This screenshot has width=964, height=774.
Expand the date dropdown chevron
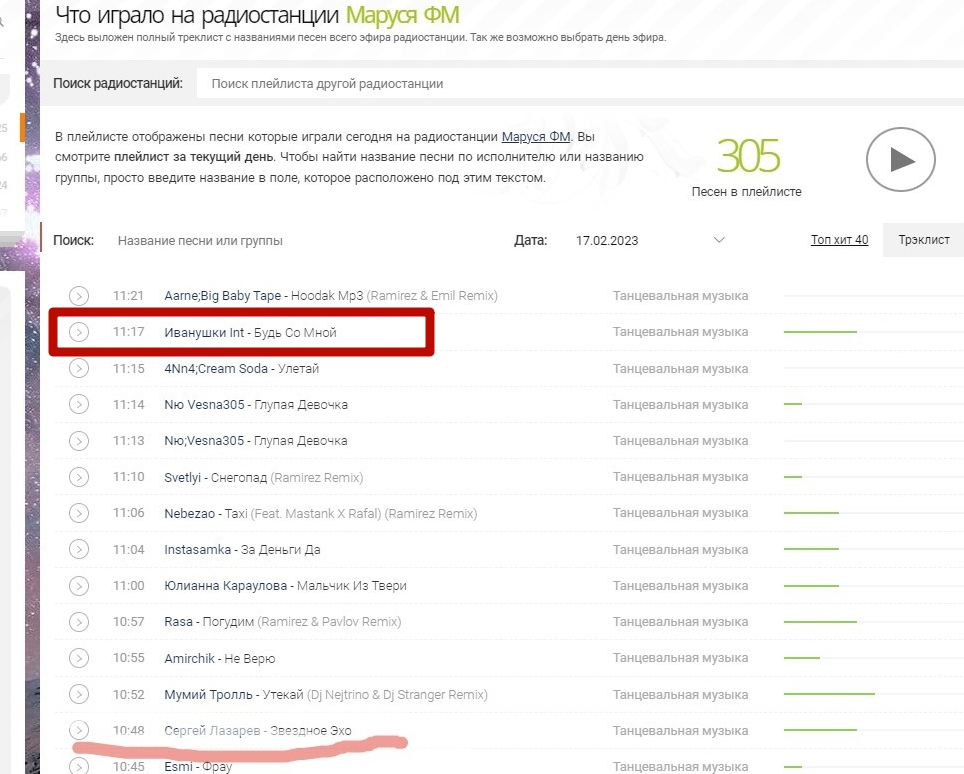pos(719,240)
